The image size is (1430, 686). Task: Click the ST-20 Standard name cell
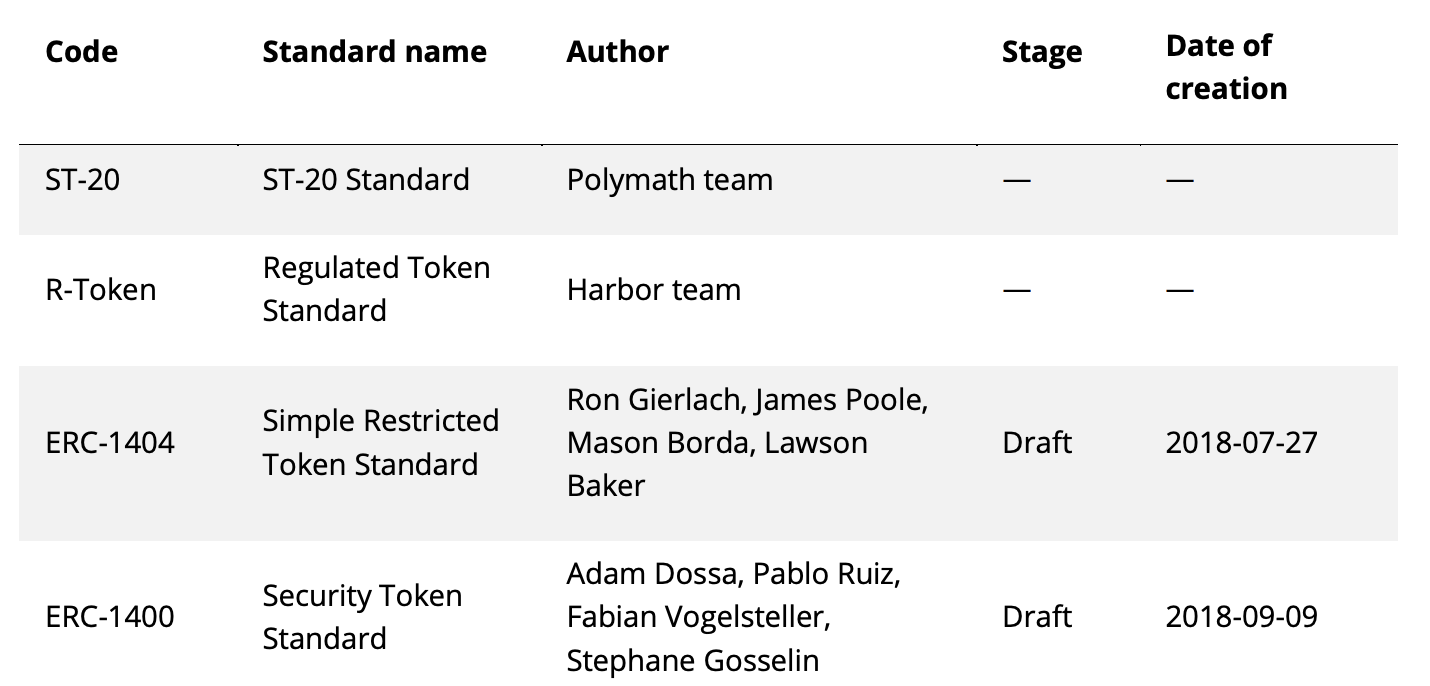[365, 180]
